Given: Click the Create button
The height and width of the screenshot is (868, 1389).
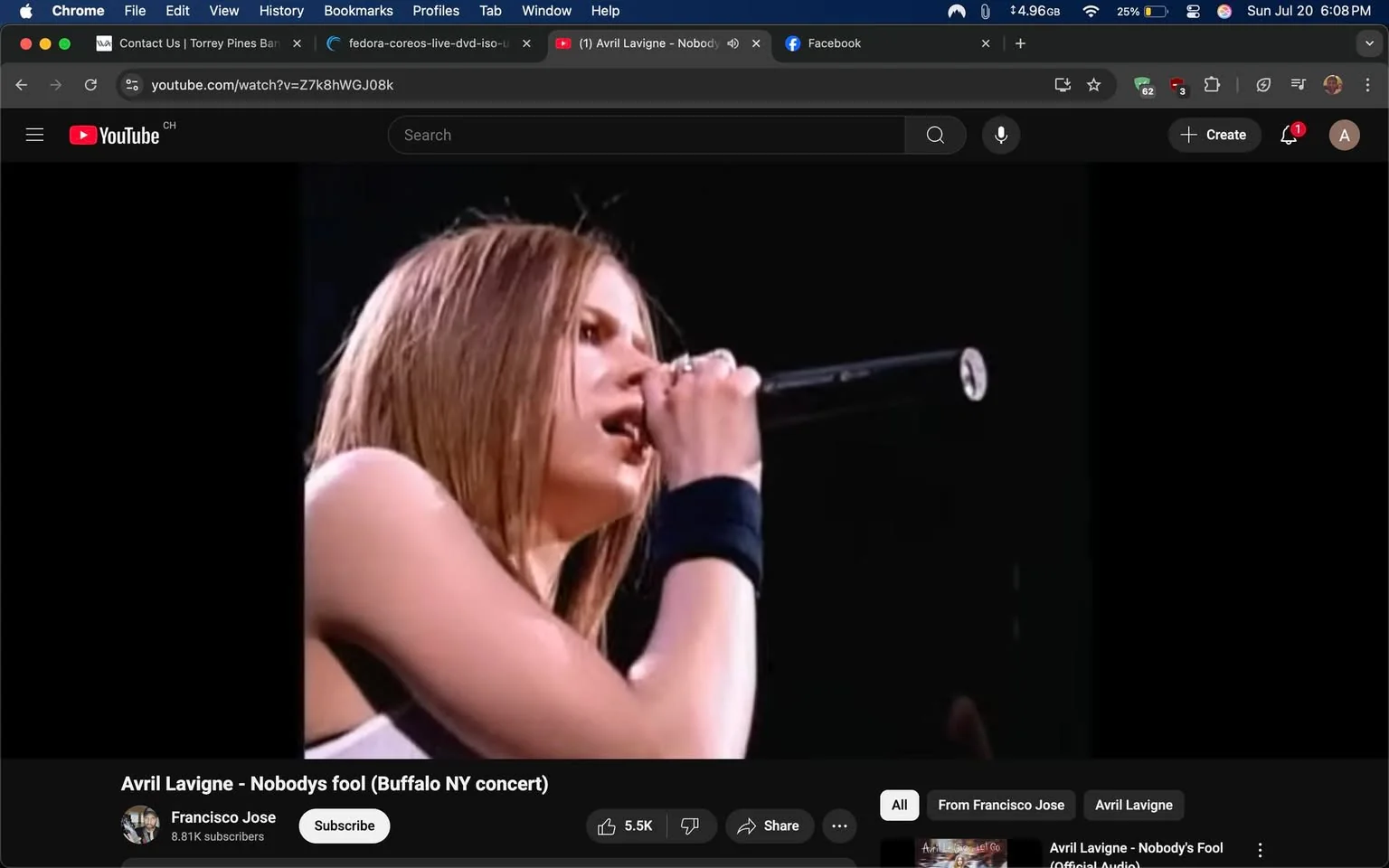Looking at the screenshot, I should tap(1214, 135).
